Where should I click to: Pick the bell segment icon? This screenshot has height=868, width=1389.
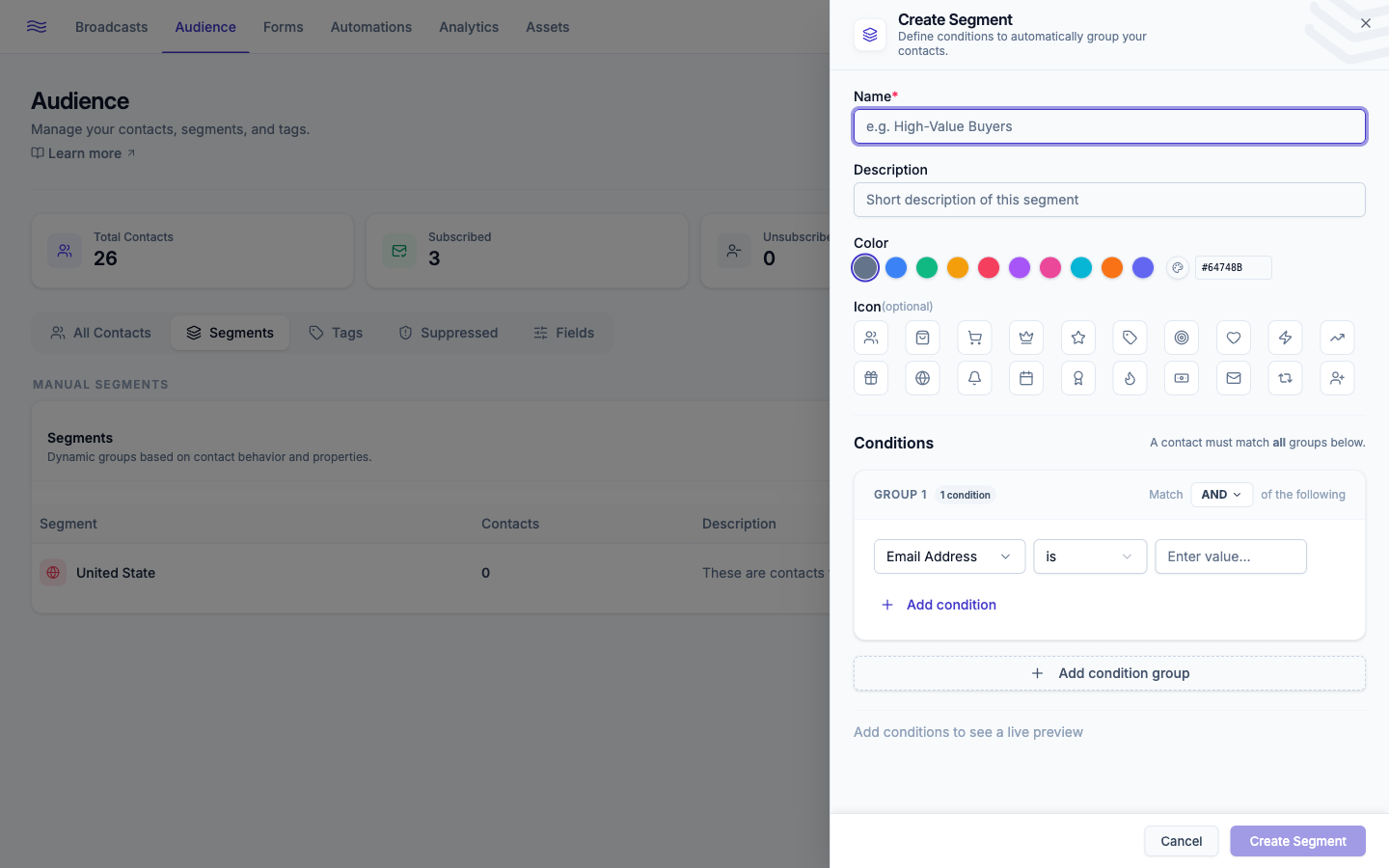[x=974, y=378]
